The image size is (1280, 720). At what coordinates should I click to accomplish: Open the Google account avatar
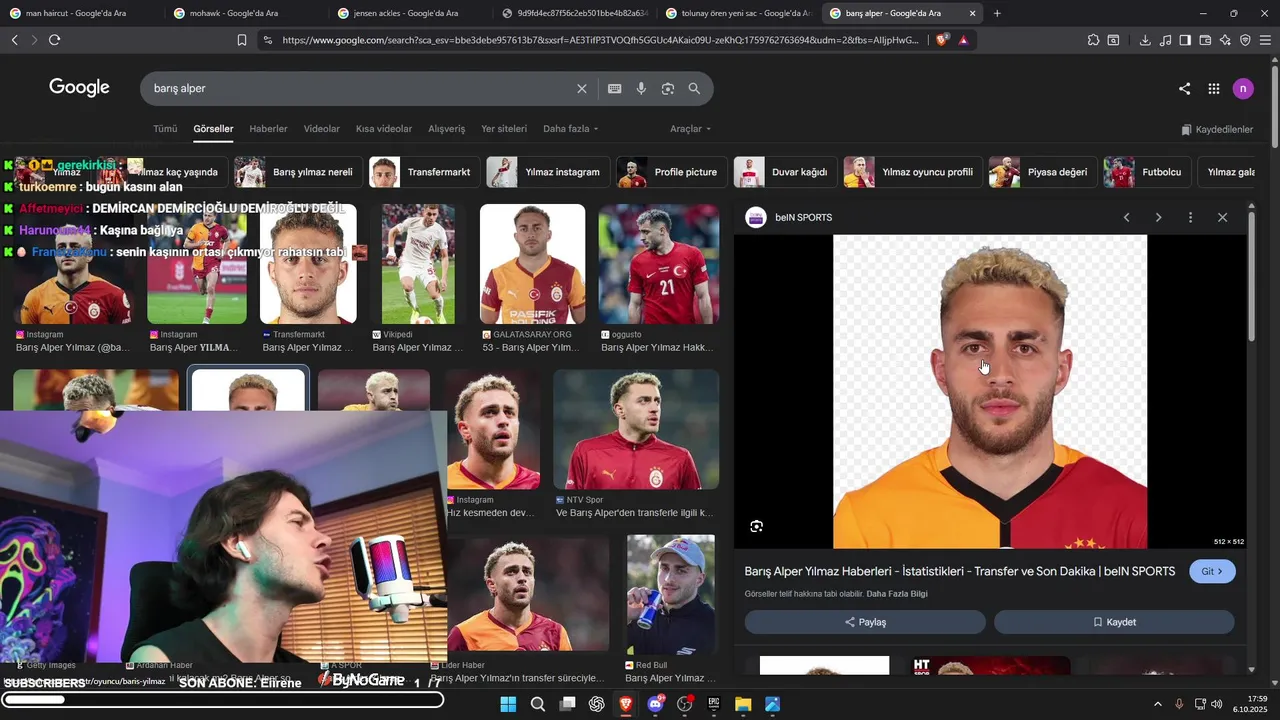click(x=1243, y=89)
